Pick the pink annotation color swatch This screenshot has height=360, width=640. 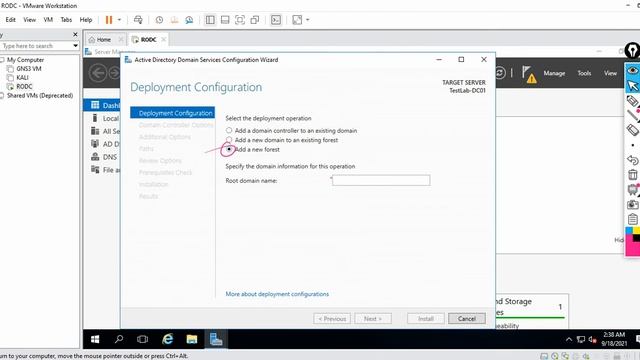coord(631,248)
